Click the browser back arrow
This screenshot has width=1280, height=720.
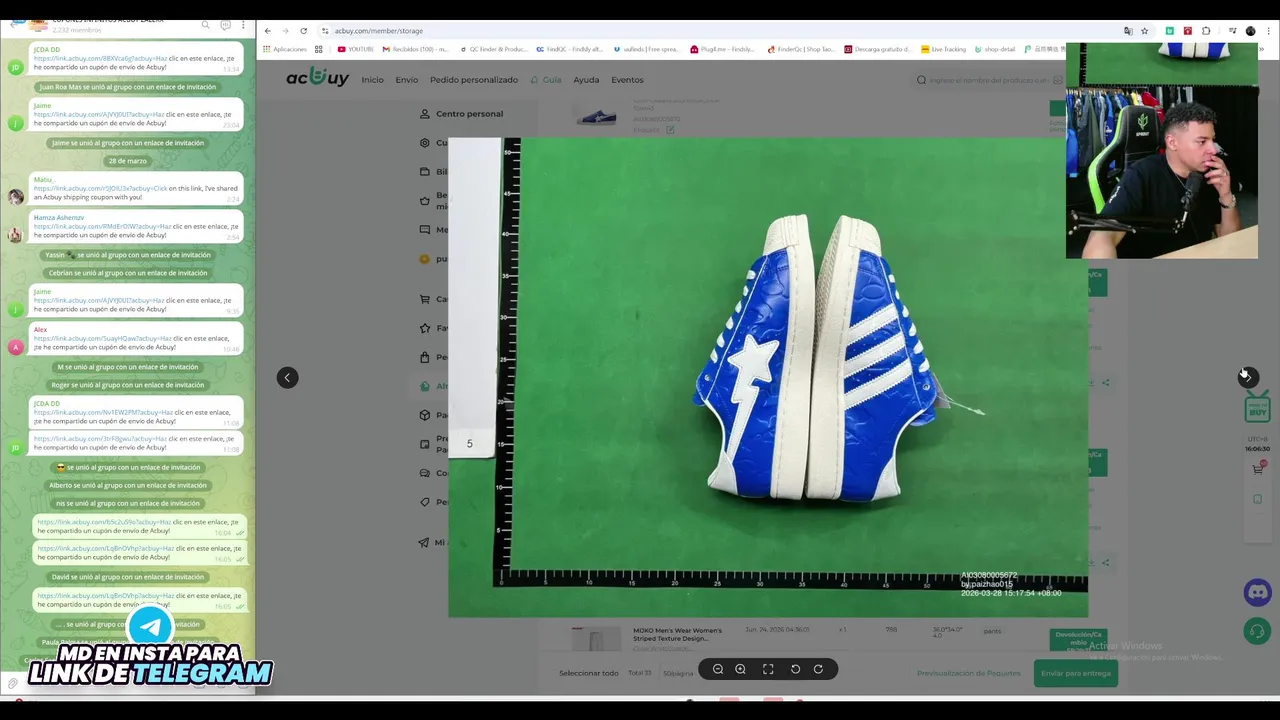click(268, 31)
